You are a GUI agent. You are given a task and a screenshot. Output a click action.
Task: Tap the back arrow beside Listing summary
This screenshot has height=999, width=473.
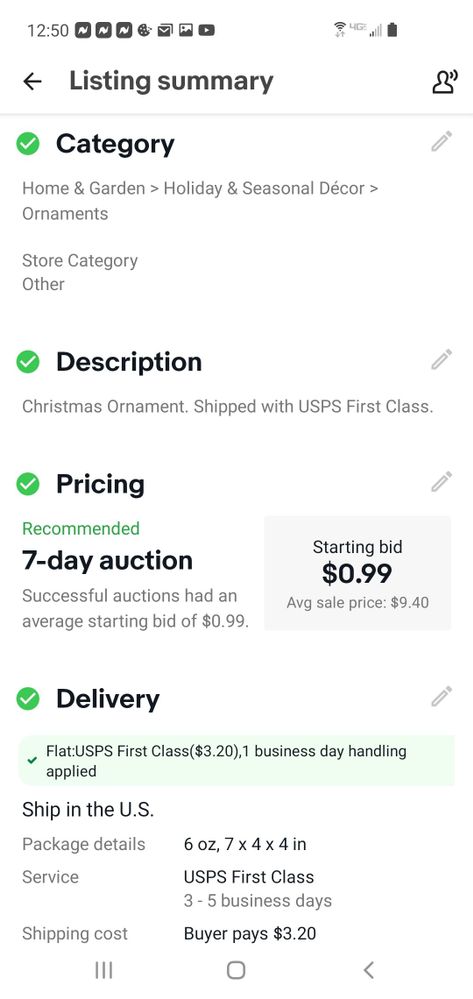[x=33, y=81]
